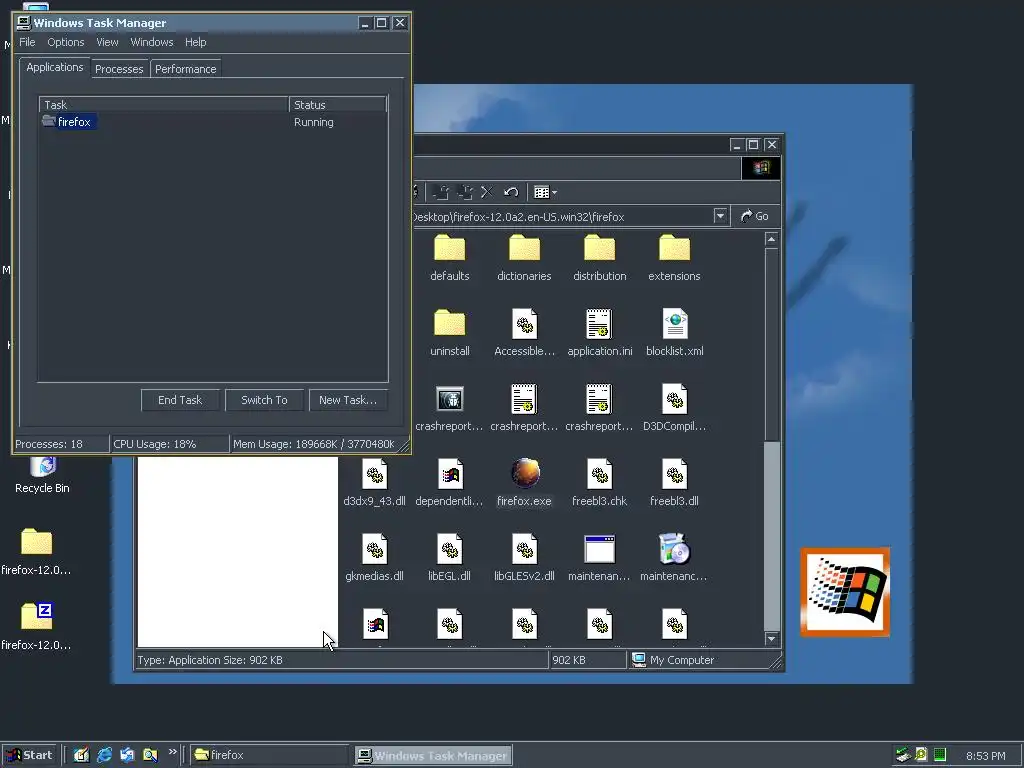Select the freebl3.chk file

click(x=600, y=483)
